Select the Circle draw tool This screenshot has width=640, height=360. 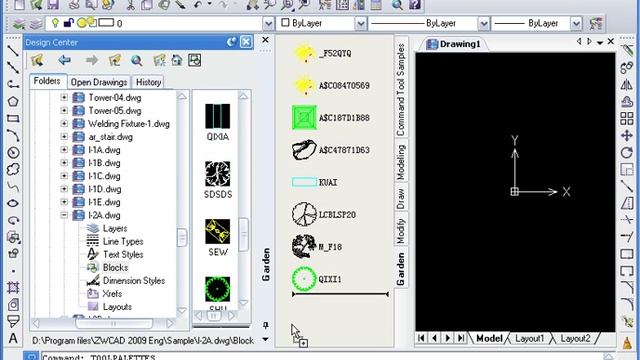(13, 152)
